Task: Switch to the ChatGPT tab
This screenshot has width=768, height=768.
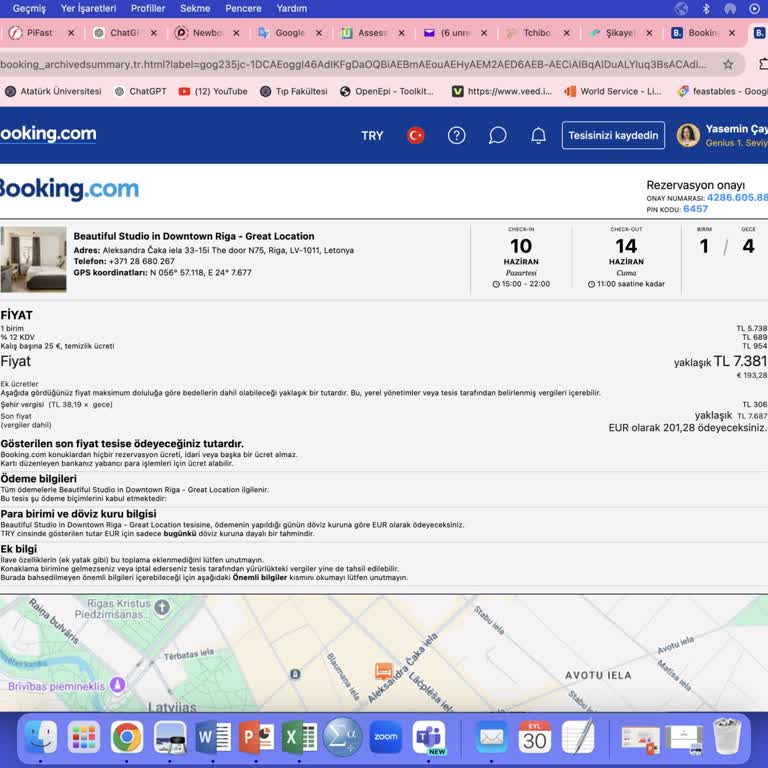Action: coord(124,33)
